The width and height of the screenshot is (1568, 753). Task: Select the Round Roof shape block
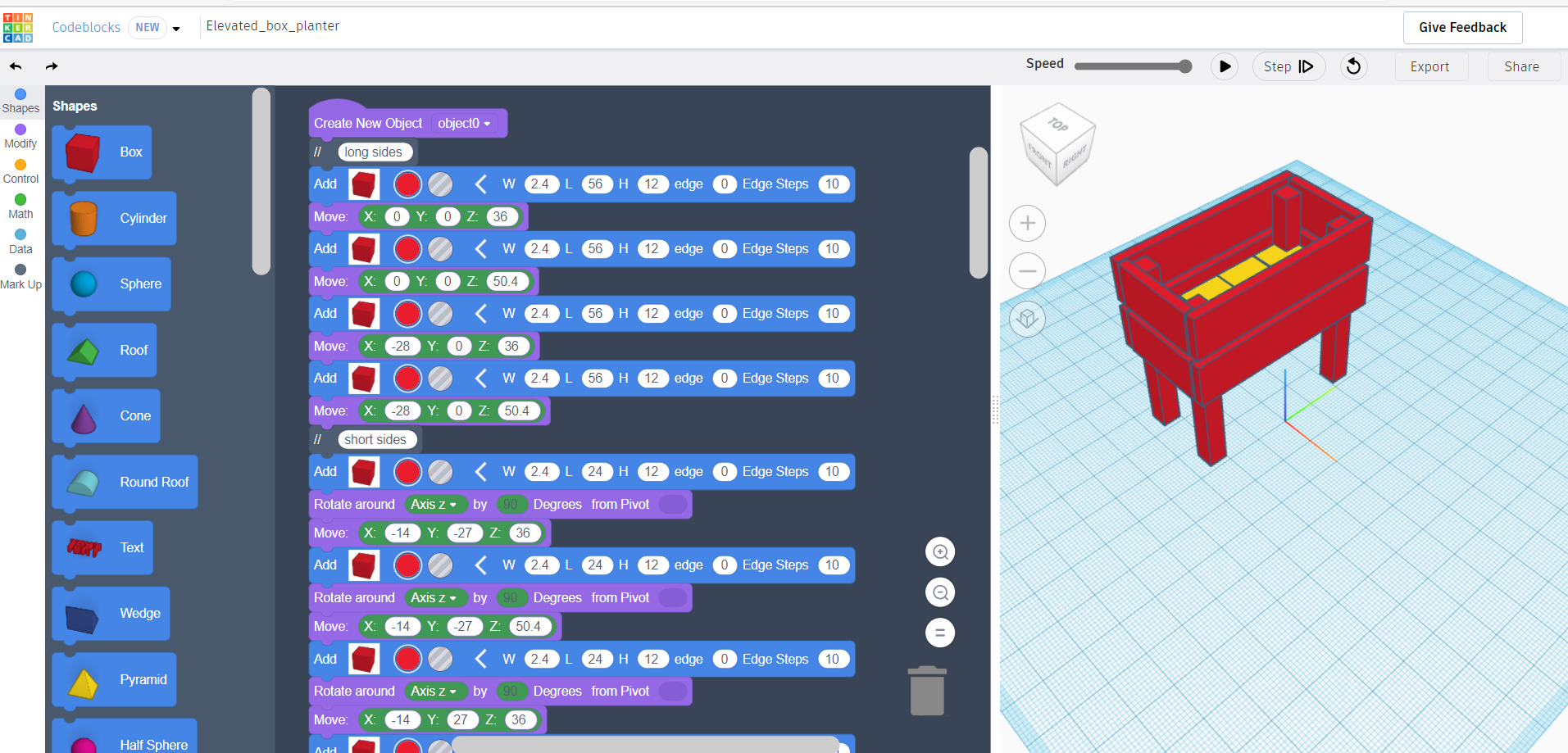(124, 482)
